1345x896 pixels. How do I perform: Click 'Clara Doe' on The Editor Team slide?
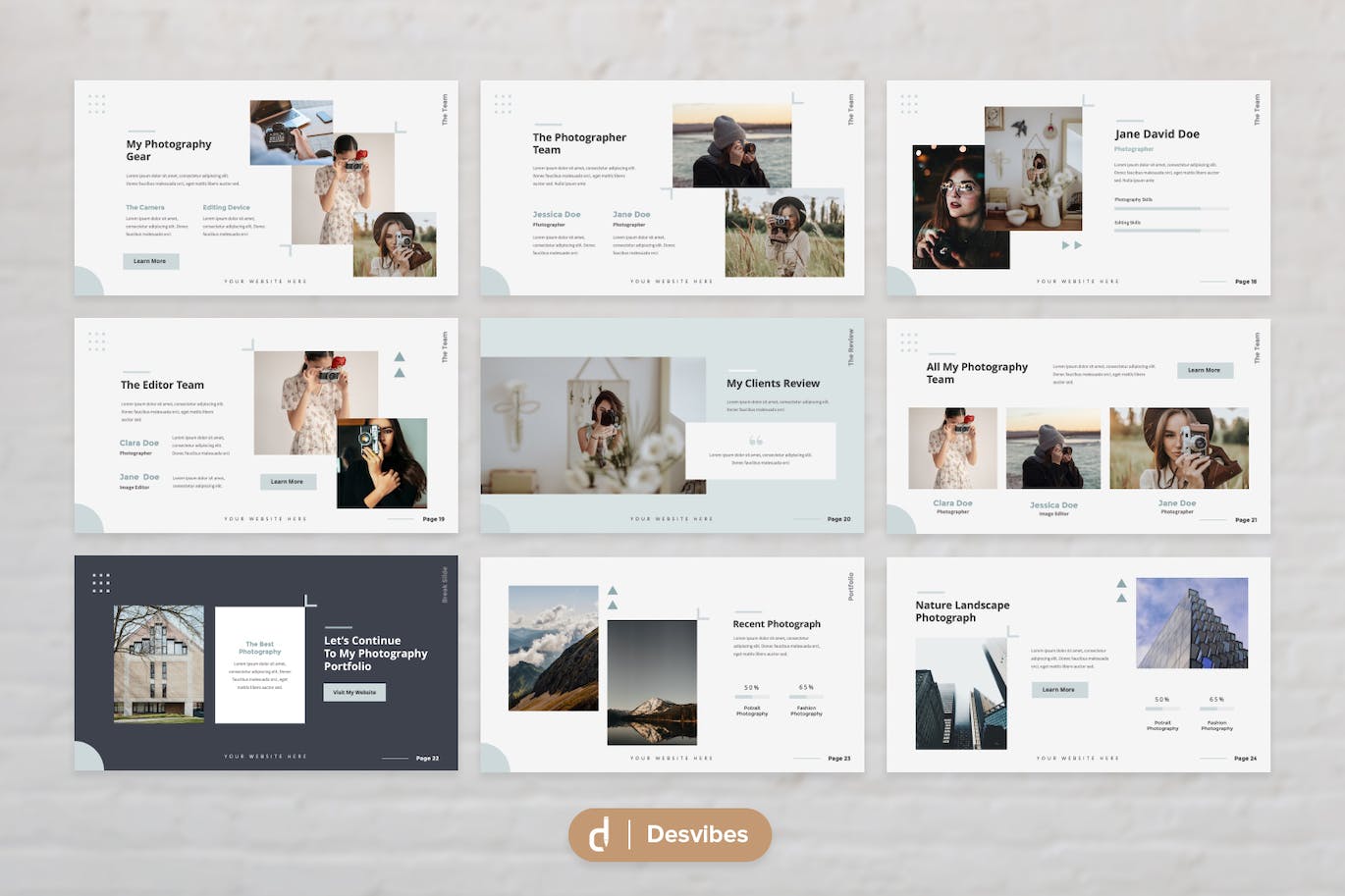pos(139,443)
